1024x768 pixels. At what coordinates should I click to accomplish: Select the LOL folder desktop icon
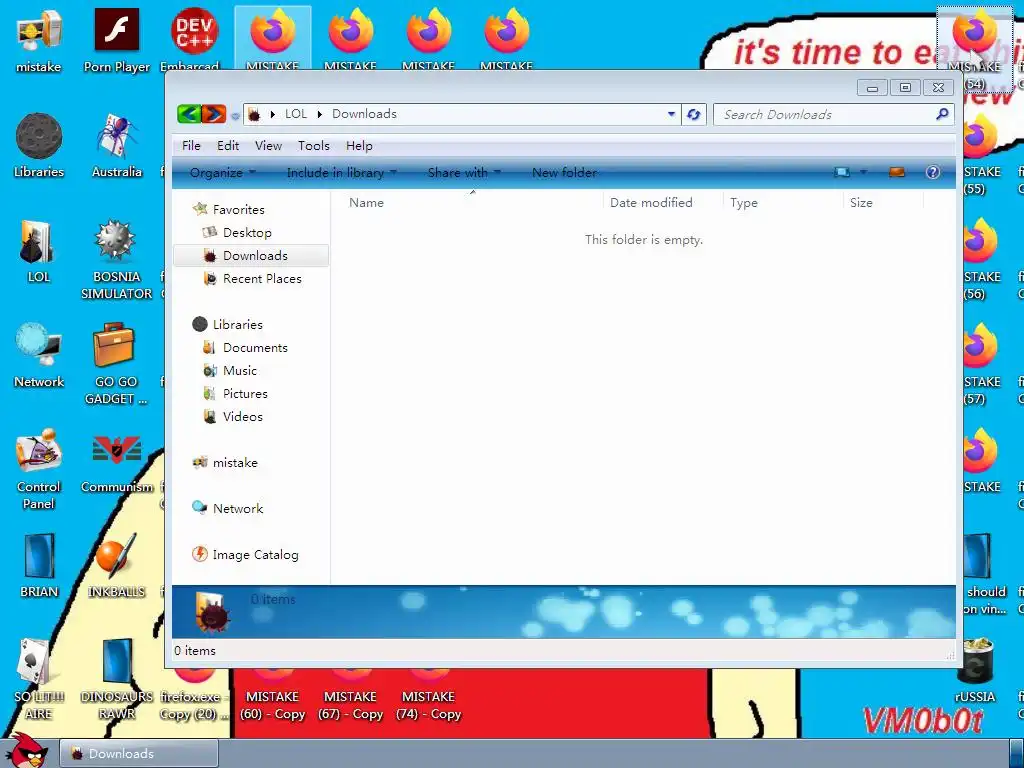[39, 250]
